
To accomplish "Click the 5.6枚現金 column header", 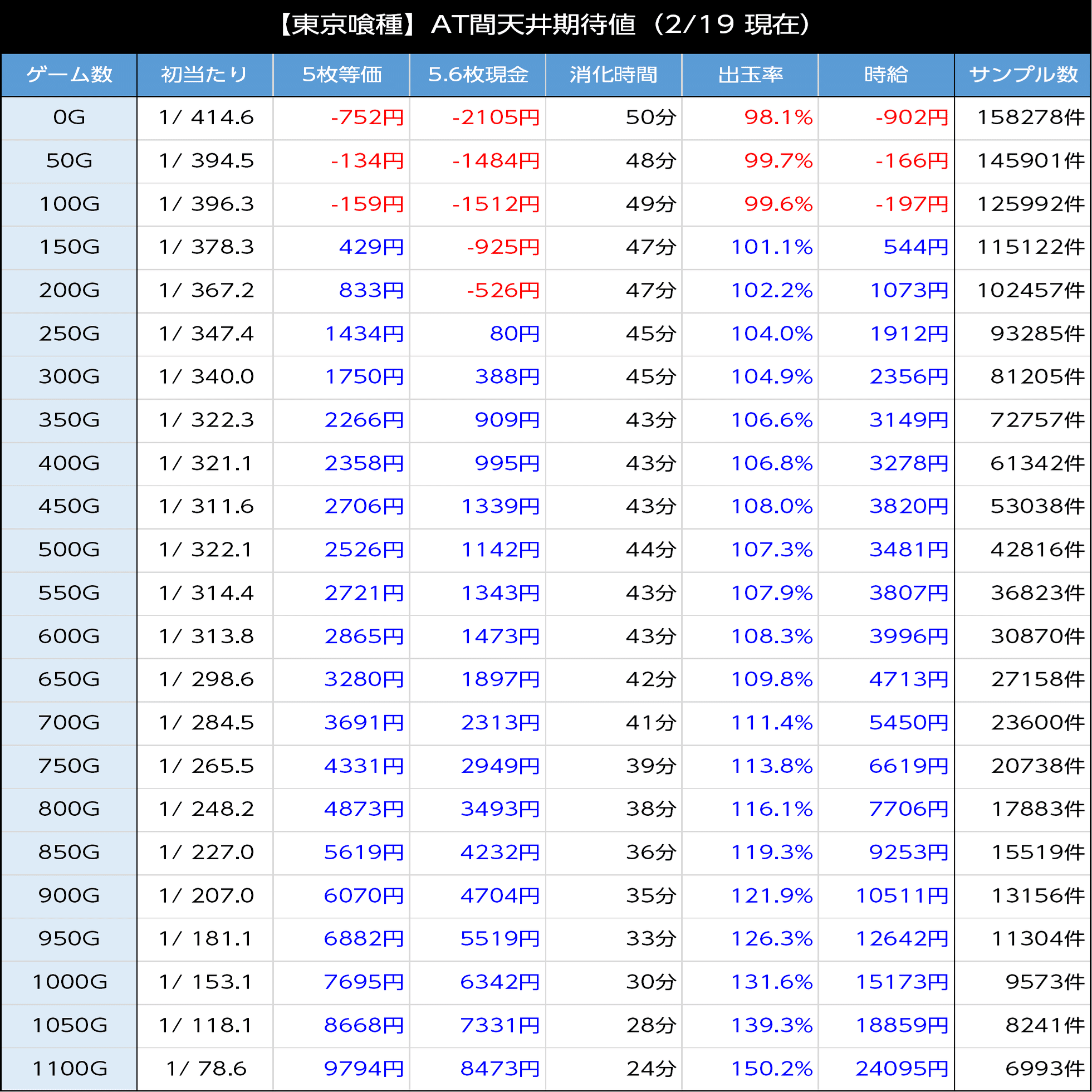I will [x=478, y=75].
